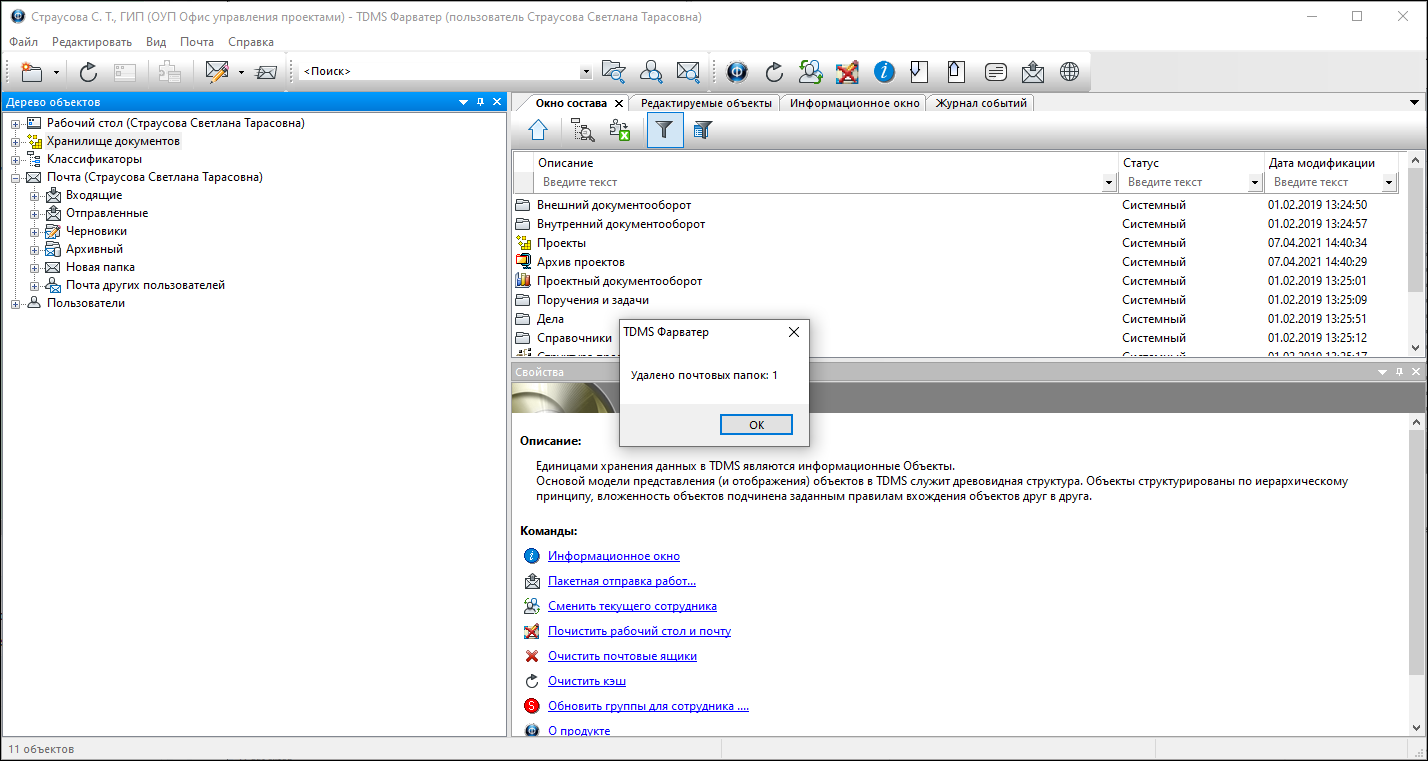The image size is (1428, 761).
Task: Click the blue information window icon in toolbar
Action: tap(884, 71)
